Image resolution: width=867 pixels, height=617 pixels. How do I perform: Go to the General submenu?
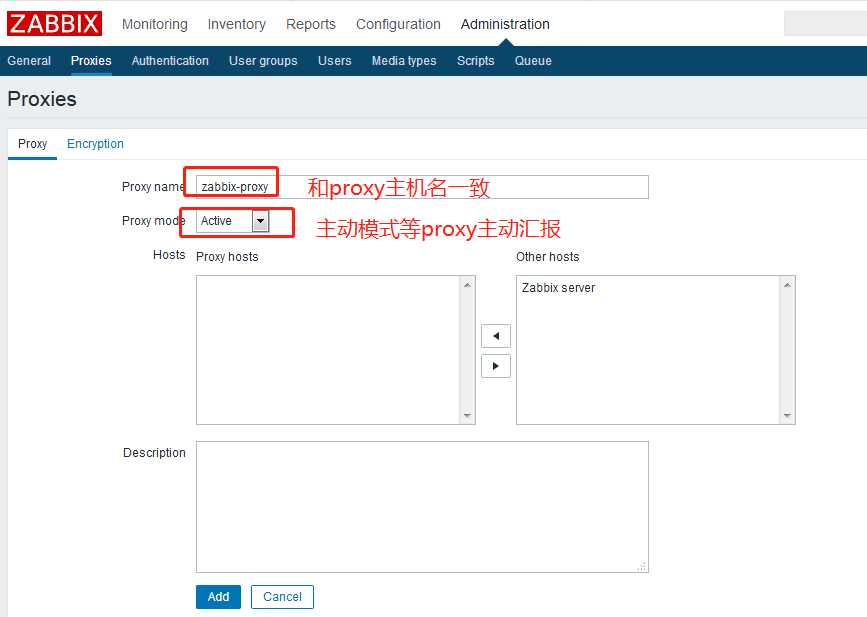point(29,61)
